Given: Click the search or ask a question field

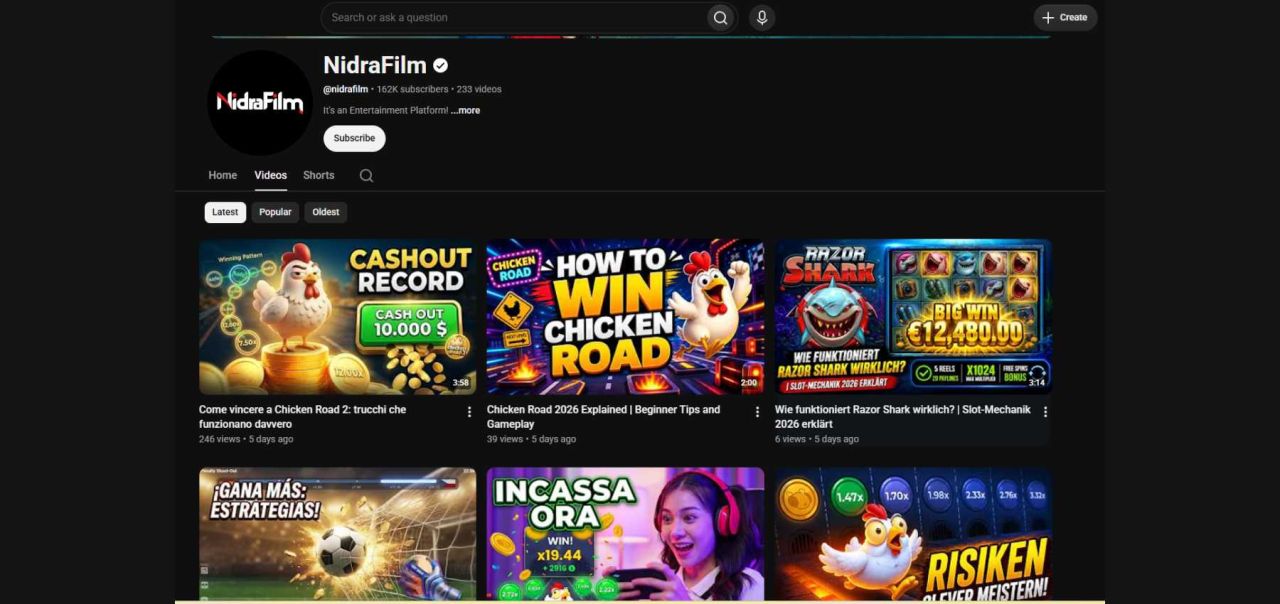Looking at the screenshot, I should coord(514,17).
